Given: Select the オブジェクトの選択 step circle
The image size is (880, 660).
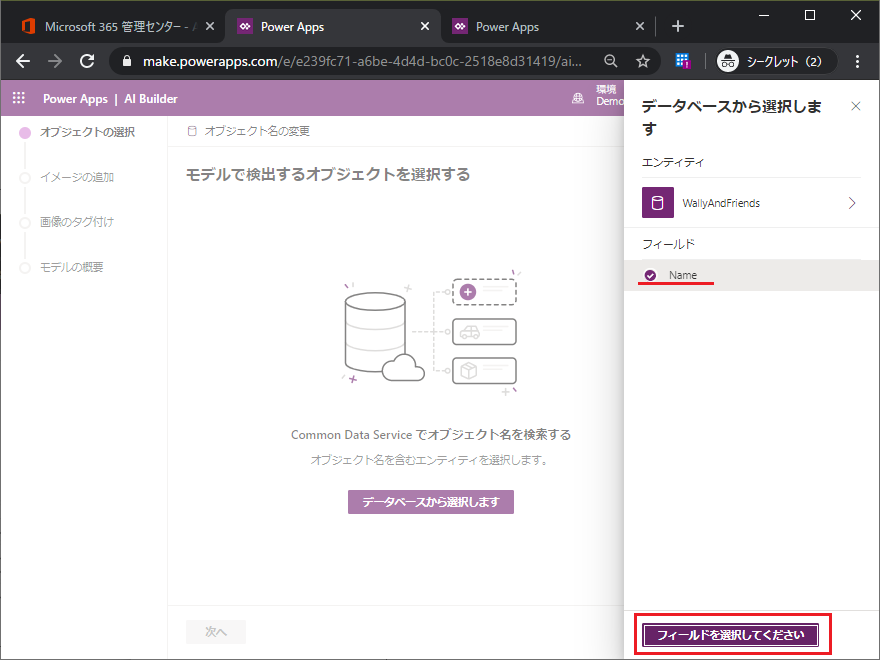Looking at the screenshot, I should [x=25, y=132].
